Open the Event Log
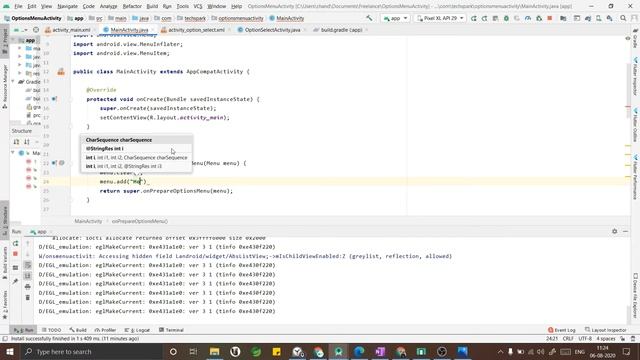Image resolution: width=640 pixels, height=360 pixels. pyautogui.click(x=562, y=330)
